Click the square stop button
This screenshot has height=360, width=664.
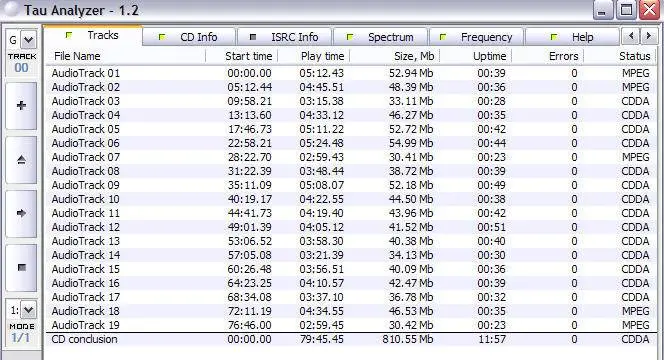(x=21, y=268)
